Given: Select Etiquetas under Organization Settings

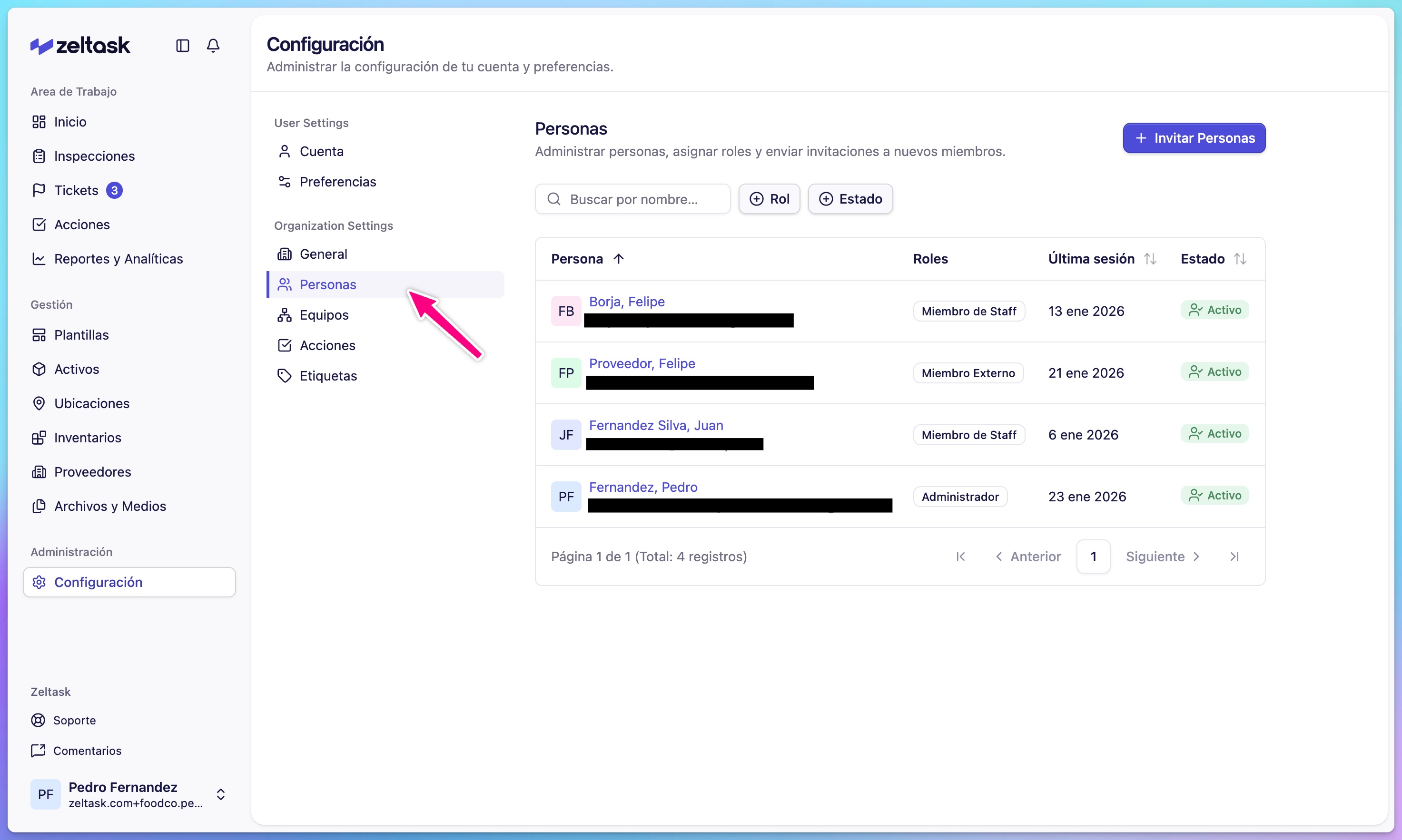Looking at the screenshot, I should click(x=328, y=375).
